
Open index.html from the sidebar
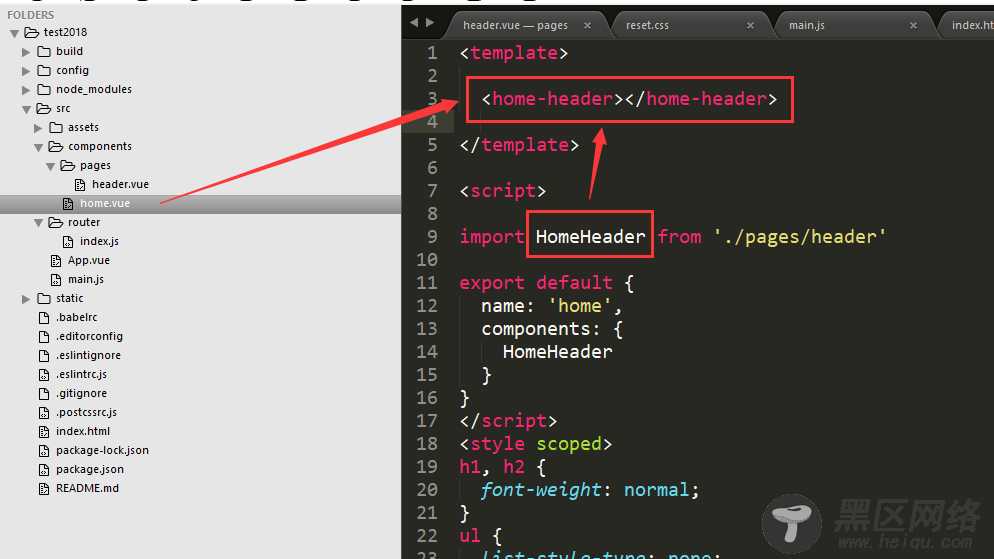click(x=83, y=432)
